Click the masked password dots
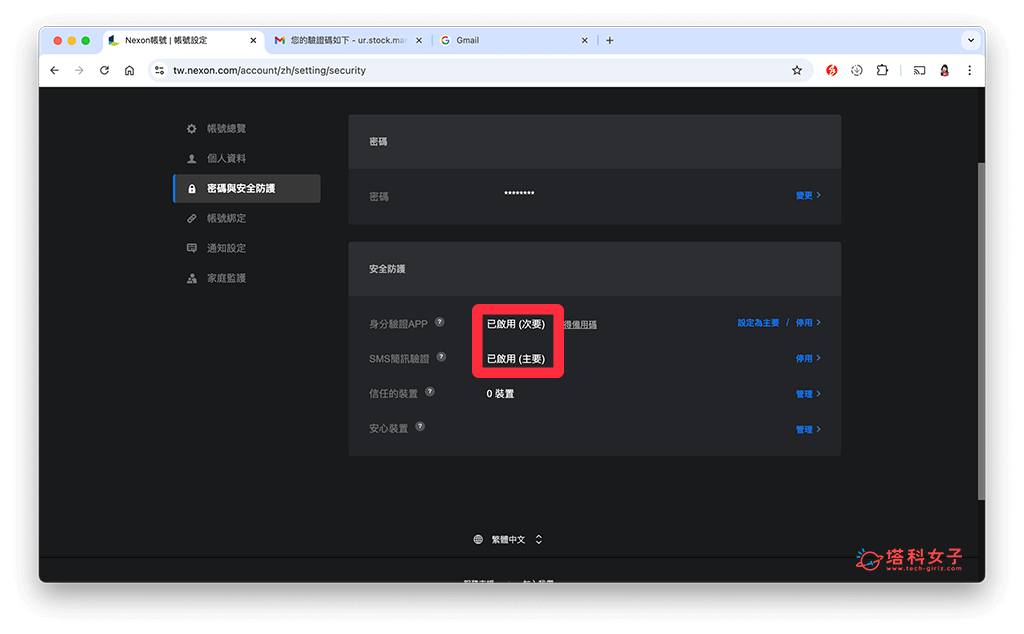Viewport: 1024px width, 634px height. [x=519, y=193]
